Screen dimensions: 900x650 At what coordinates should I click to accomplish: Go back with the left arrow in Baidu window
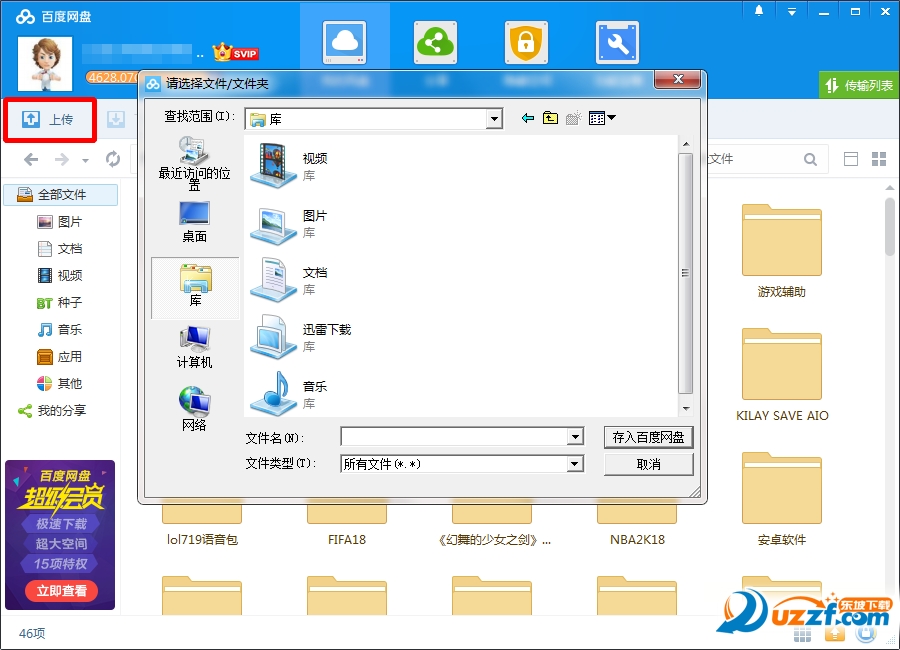pos(31,159)
